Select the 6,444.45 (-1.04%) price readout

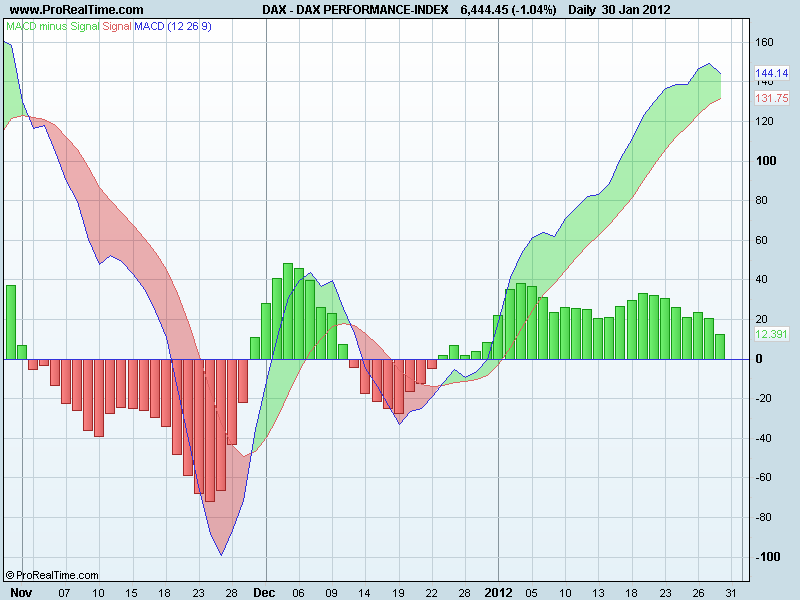(508, 10)
